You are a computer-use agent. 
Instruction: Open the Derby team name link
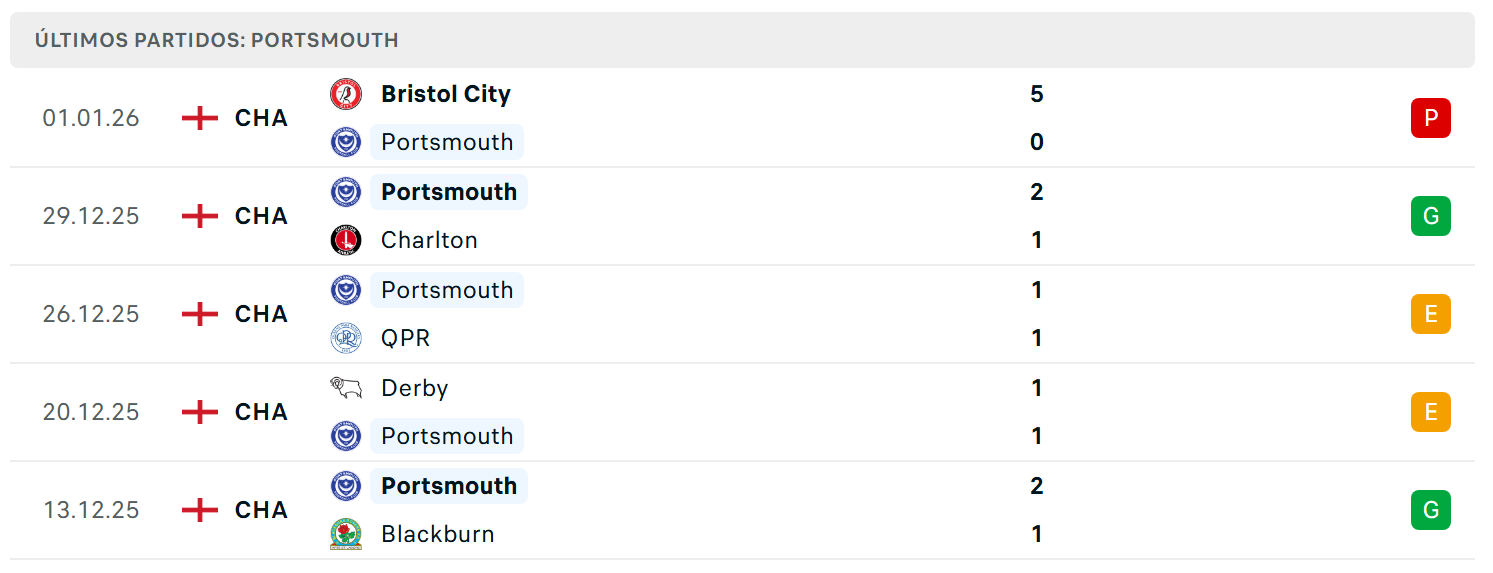(x=414, y=388)
